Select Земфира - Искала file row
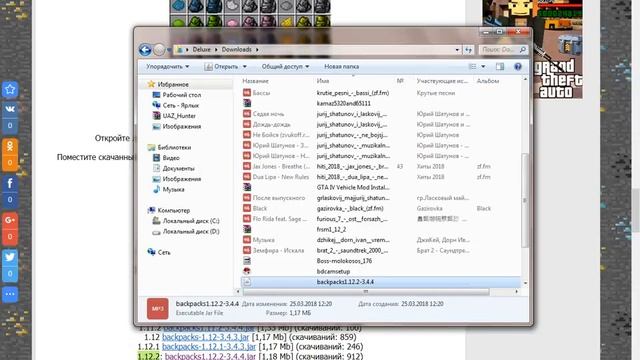 point(381,250)
